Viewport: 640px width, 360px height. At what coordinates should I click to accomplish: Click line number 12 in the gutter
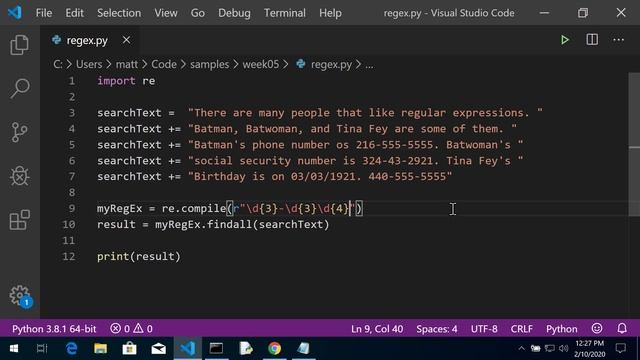coord(69,256)
